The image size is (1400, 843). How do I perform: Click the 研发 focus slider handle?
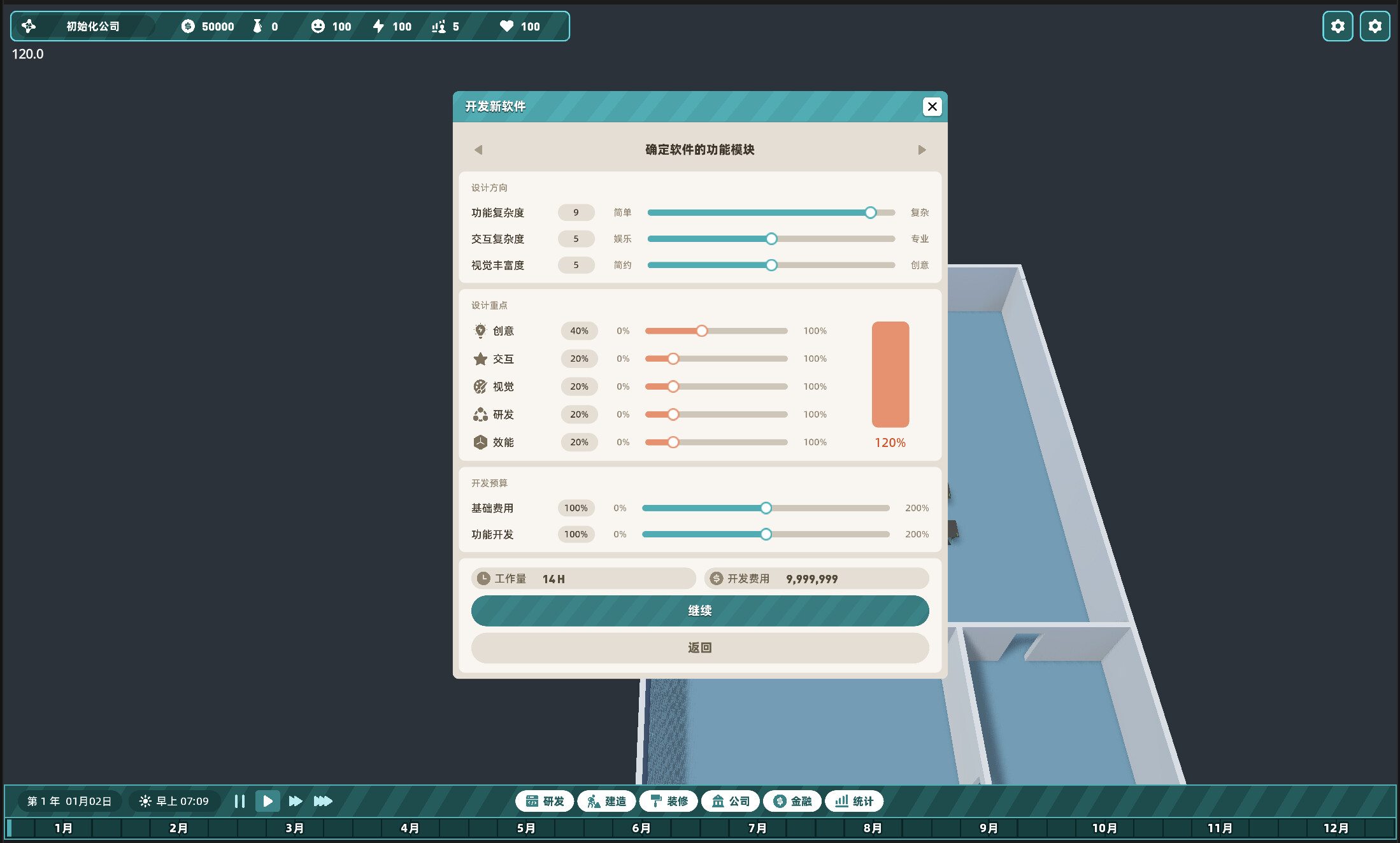tap(673, 414)
